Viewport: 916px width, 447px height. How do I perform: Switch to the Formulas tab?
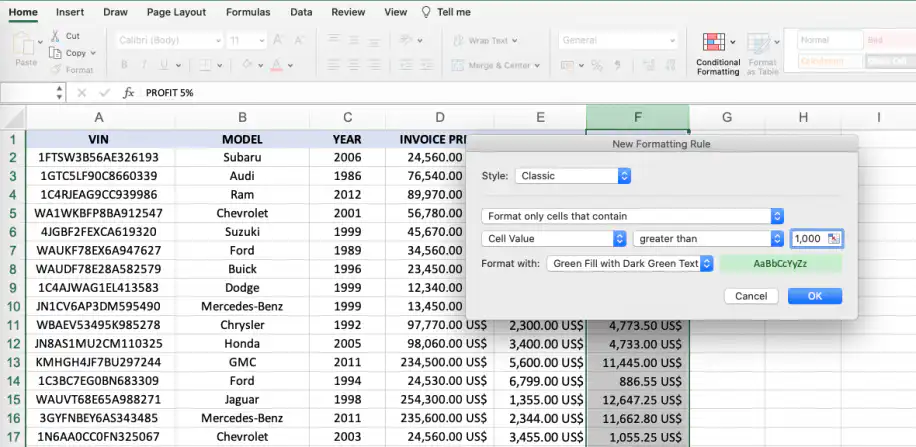point(248,12)
